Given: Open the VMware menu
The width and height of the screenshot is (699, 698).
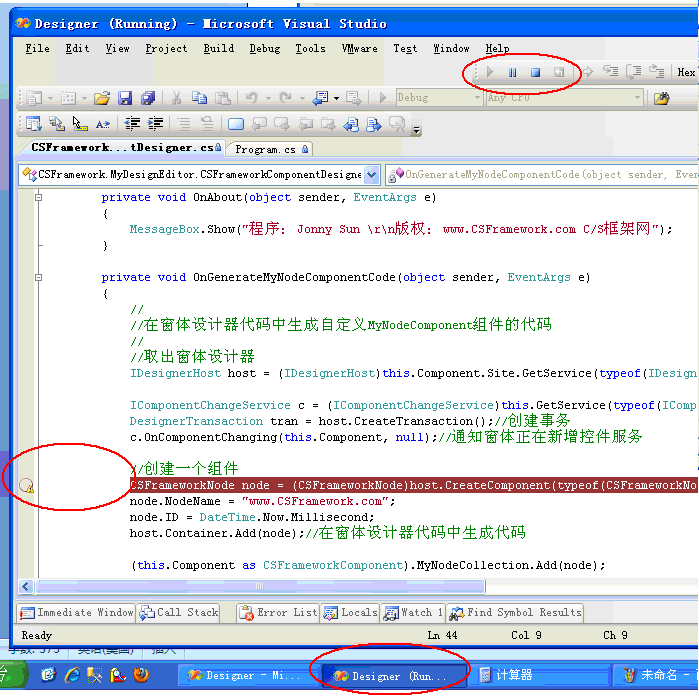Looking at the screenshot, I should click(359, 48).
